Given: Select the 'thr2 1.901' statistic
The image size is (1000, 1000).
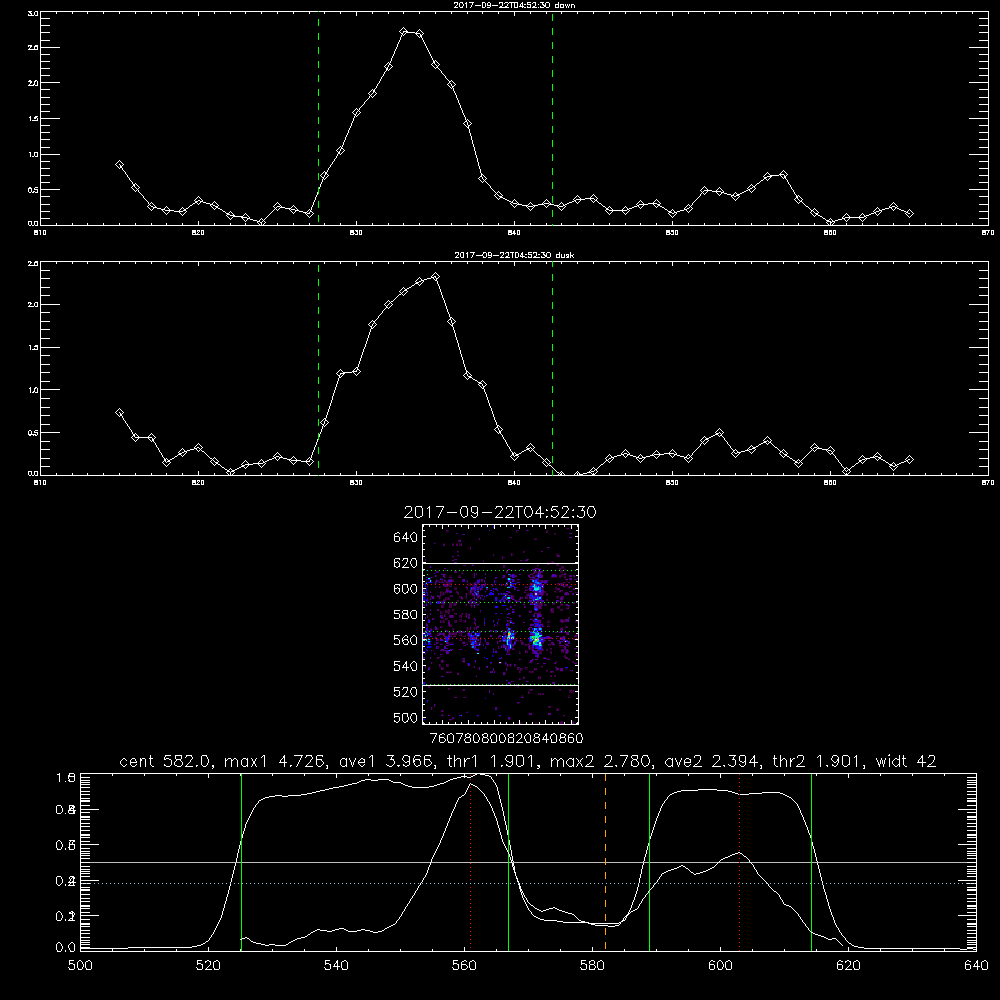Looking at the screenshot, I should coord(817,761).
